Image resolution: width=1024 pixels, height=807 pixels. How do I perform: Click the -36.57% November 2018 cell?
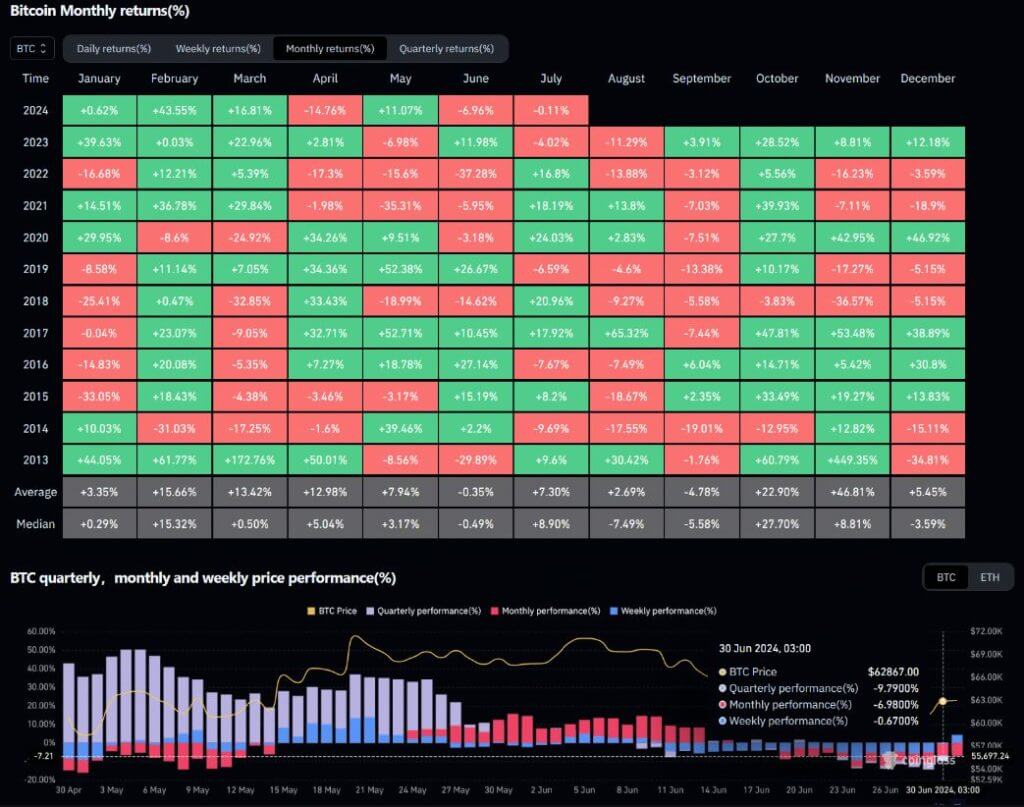point(852,301)
